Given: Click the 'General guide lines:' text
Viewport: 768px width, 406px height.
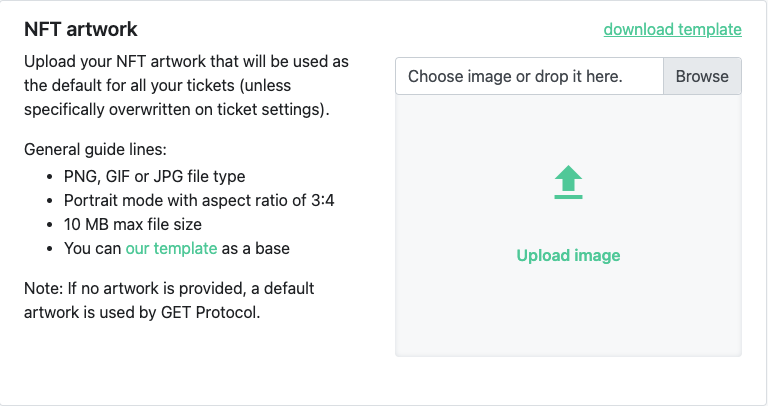Looking at the screenshot, I should click(96, 149).
